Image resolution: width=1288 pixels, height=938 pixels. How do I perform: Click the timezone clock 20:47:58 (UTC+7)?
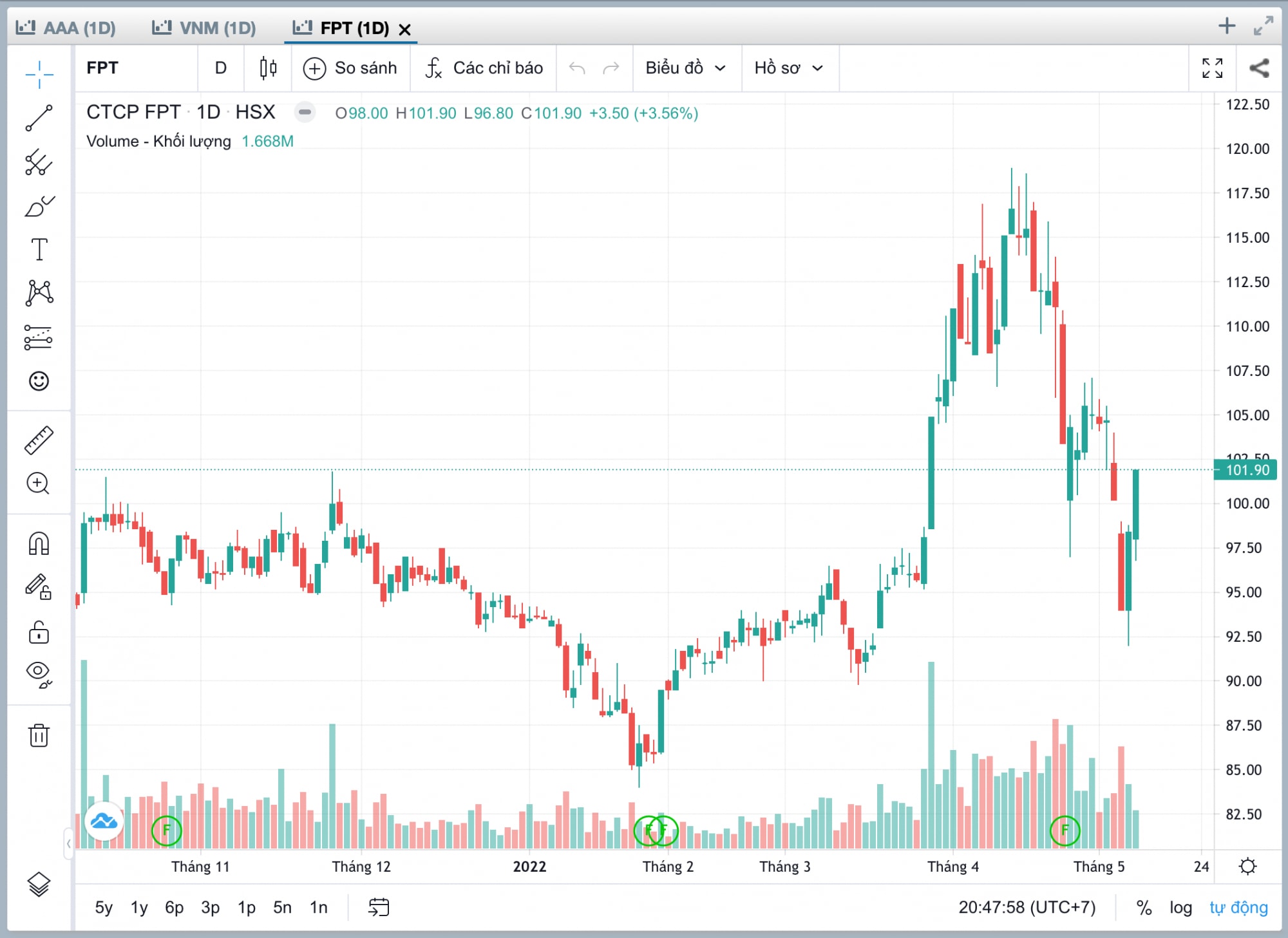coord(1027,907)
